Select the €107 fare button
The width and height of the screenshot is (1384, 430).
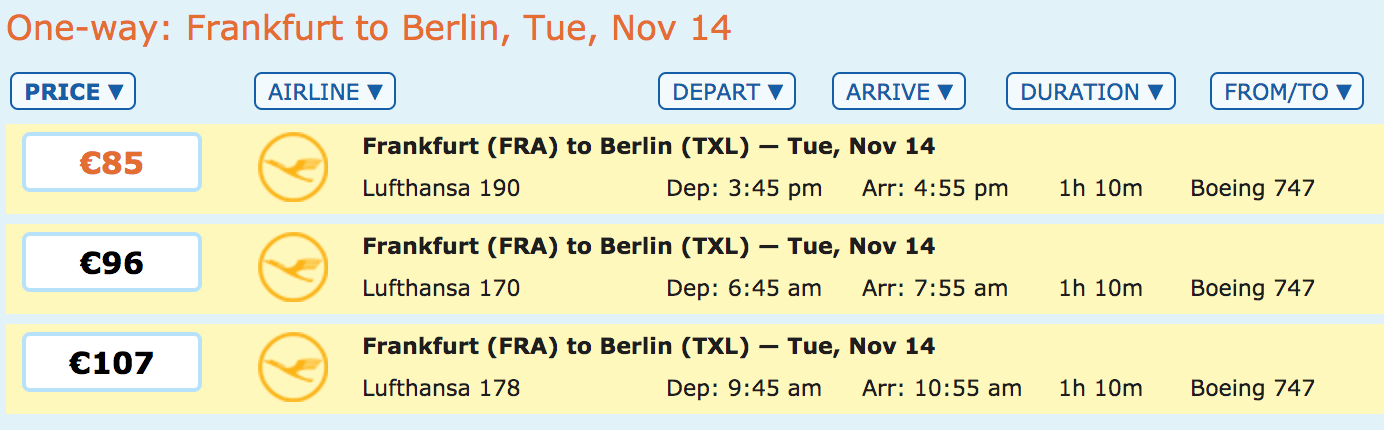pyautogui.click(x=112, y=362)
